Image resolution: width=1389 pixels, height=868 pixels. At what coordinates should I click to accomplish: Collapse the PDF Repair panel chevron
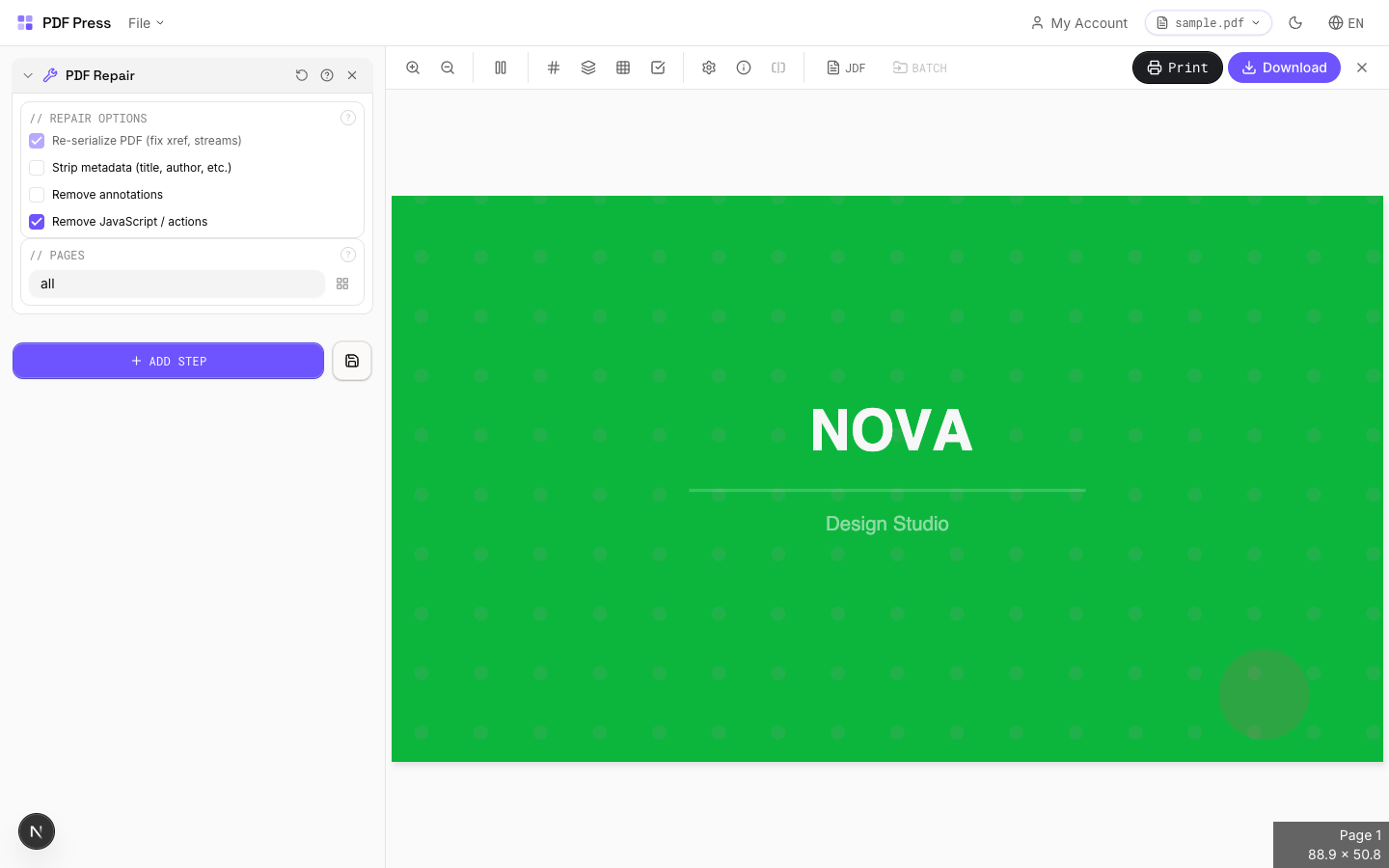(x=28, y=75)
